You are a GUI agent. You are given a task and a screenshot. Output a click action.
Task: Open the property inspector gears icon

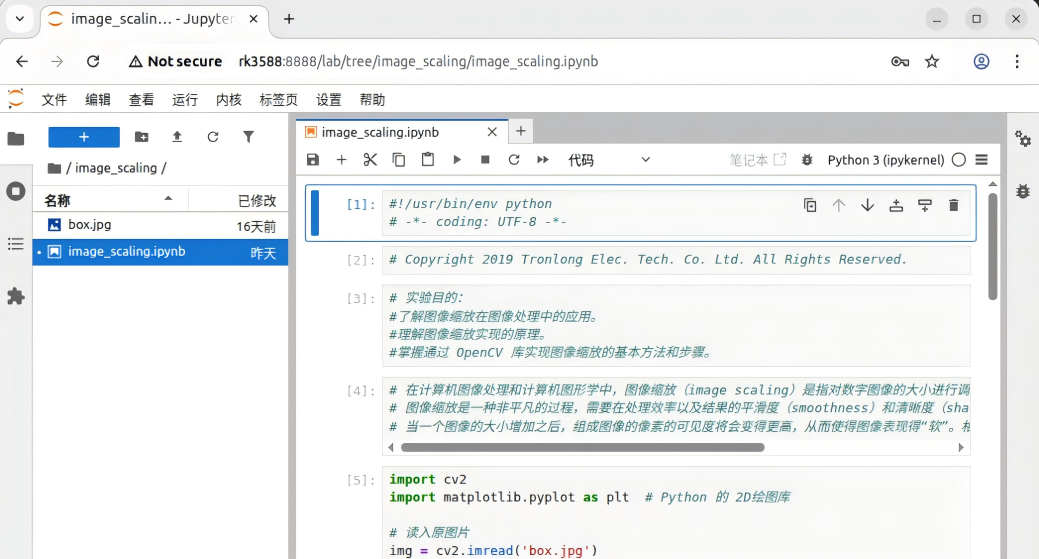coord(1023,138)
